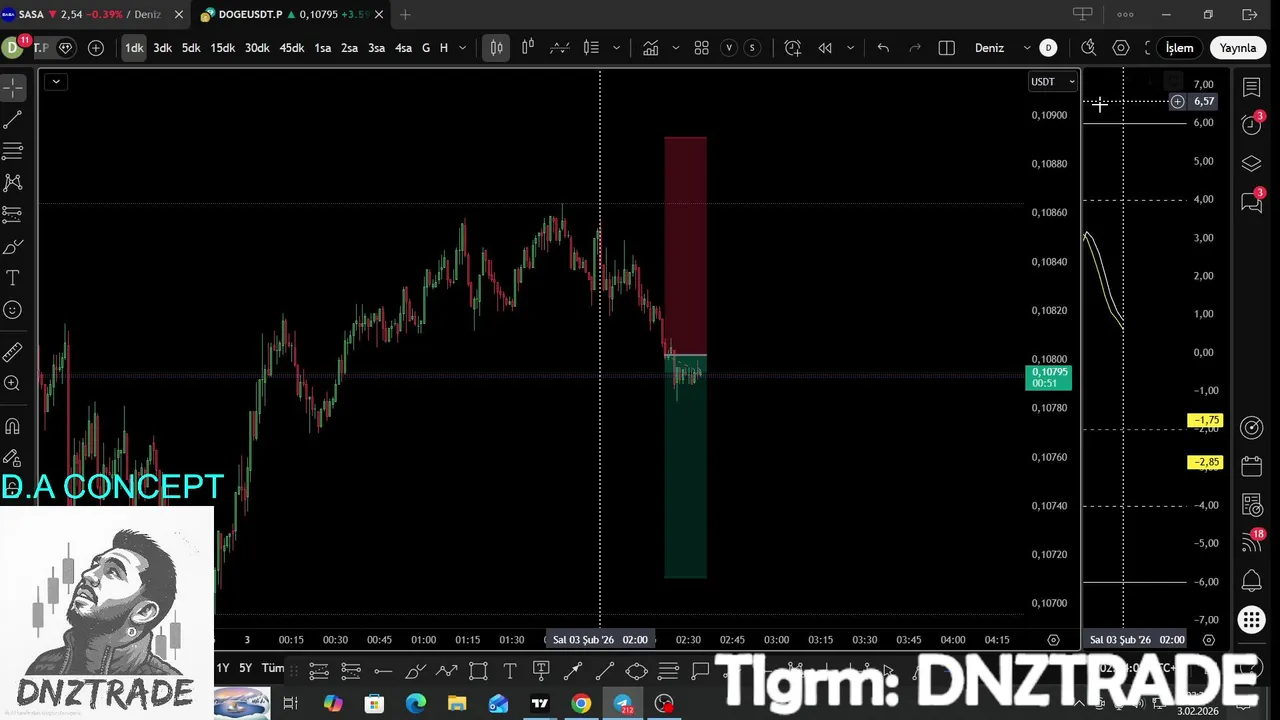
Task: Set the 3dk timeframe
Action: coord(162,48)
